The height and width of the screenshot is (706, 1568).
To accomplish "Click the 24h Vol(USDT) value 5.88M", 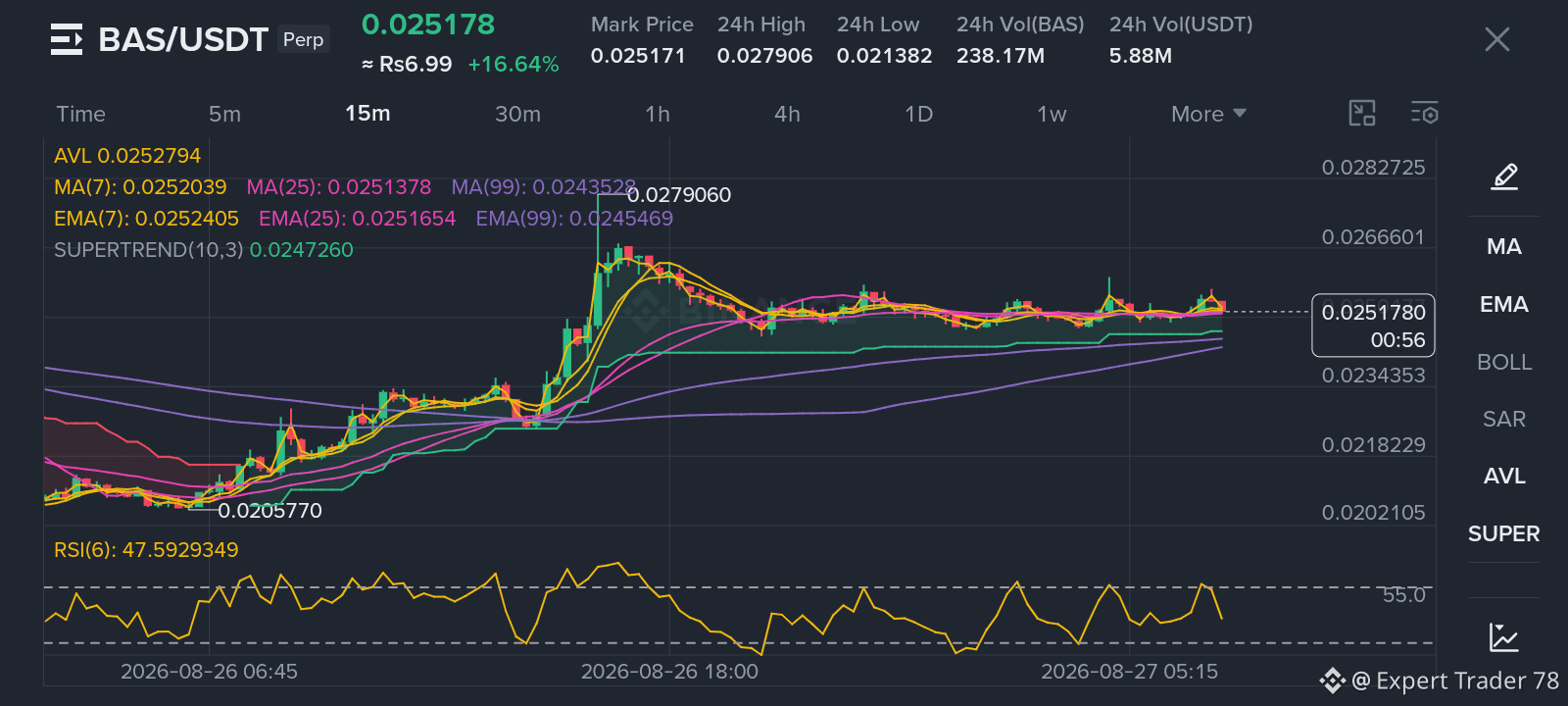I will [x=1141, y=56].
